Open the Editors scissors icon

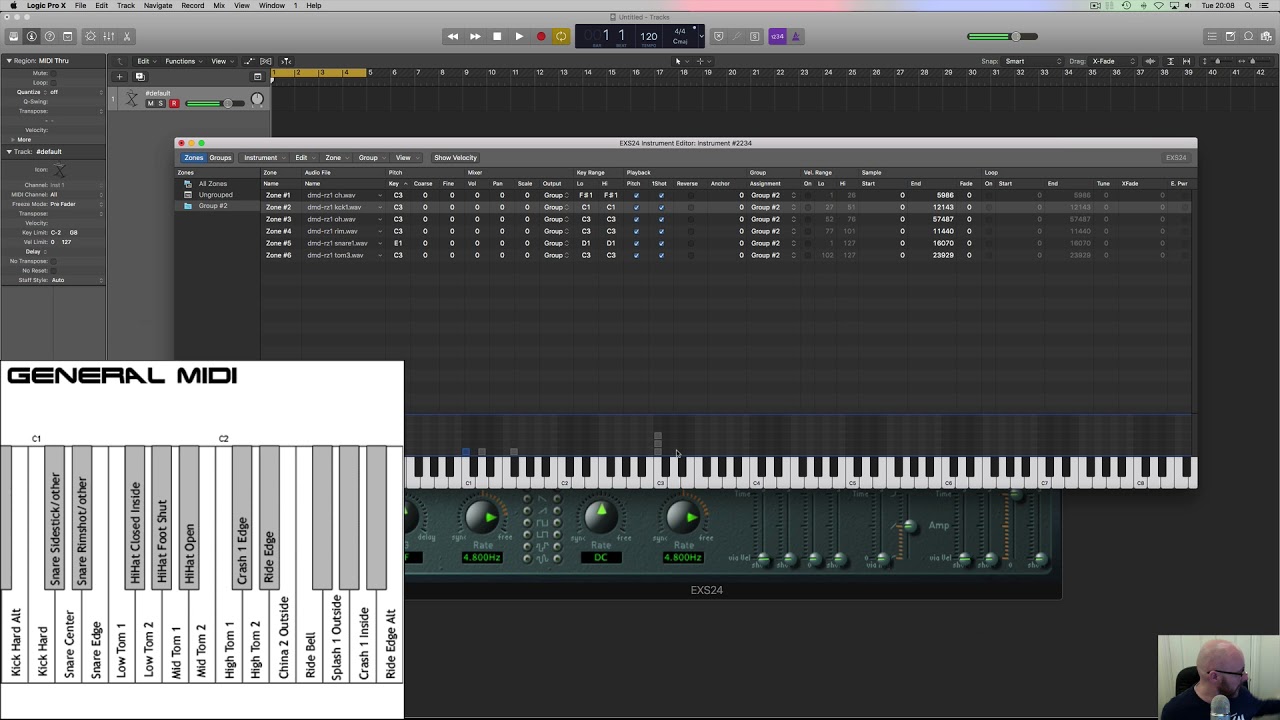[x=126, y=37]
